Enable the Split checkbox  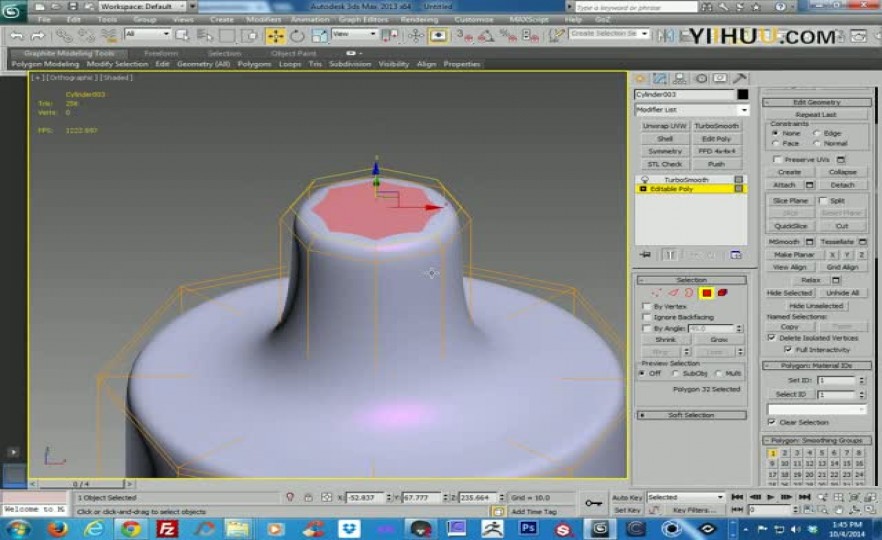click(823, 201)
